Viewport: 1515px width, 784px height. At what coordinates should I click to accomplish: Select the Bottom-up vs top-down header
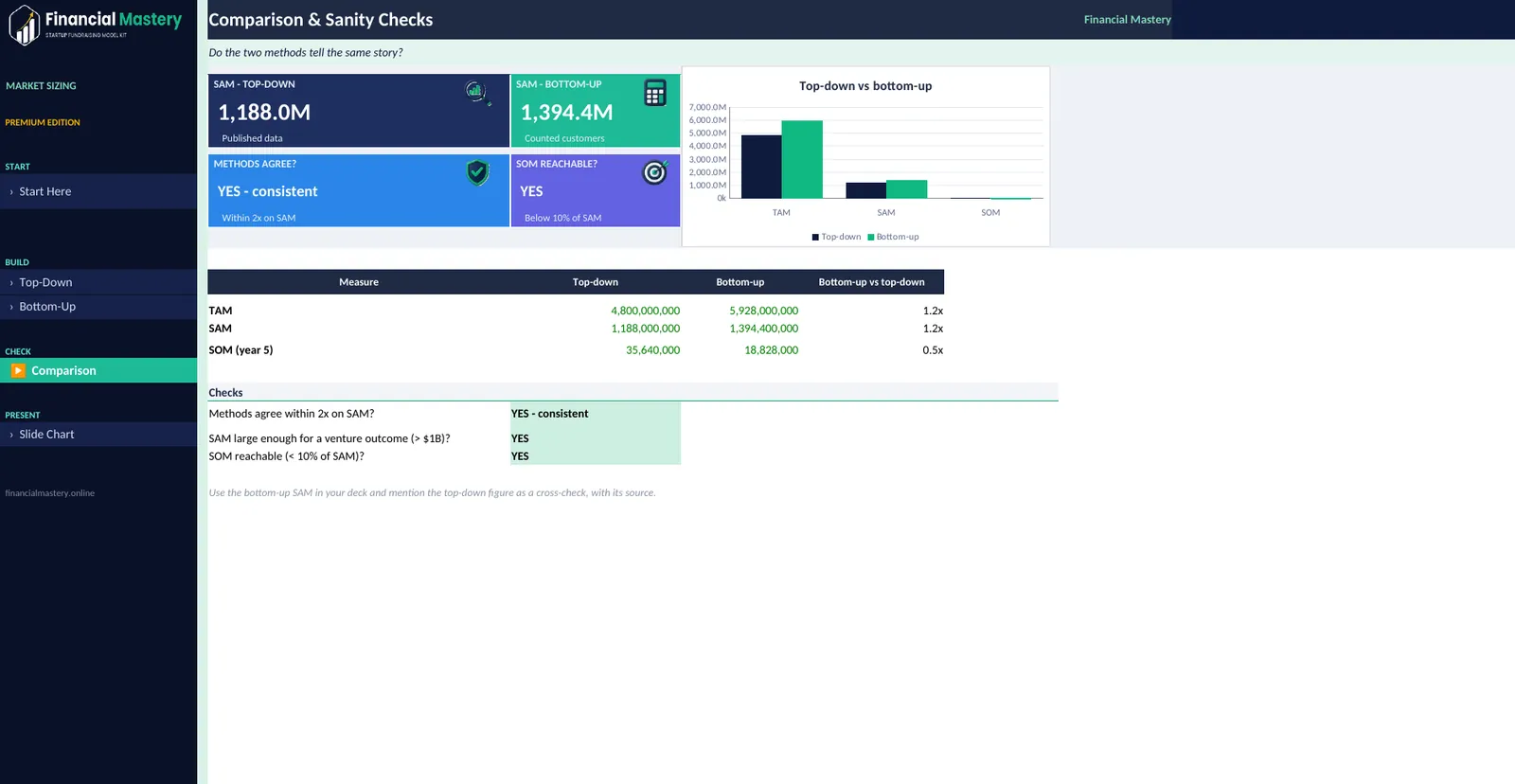pos(872,282)
